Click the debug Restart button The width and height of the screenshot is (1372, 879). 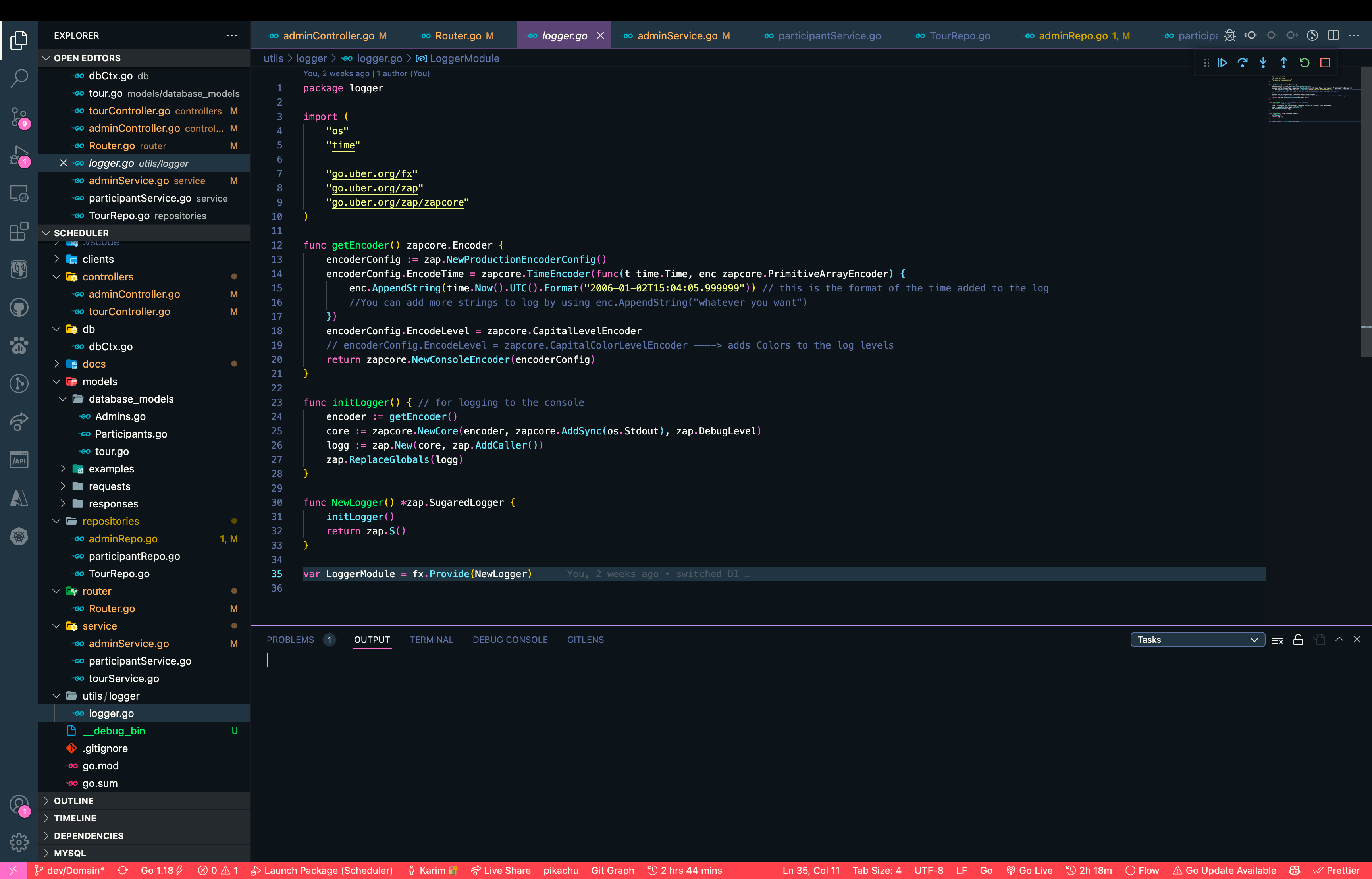1304,63
